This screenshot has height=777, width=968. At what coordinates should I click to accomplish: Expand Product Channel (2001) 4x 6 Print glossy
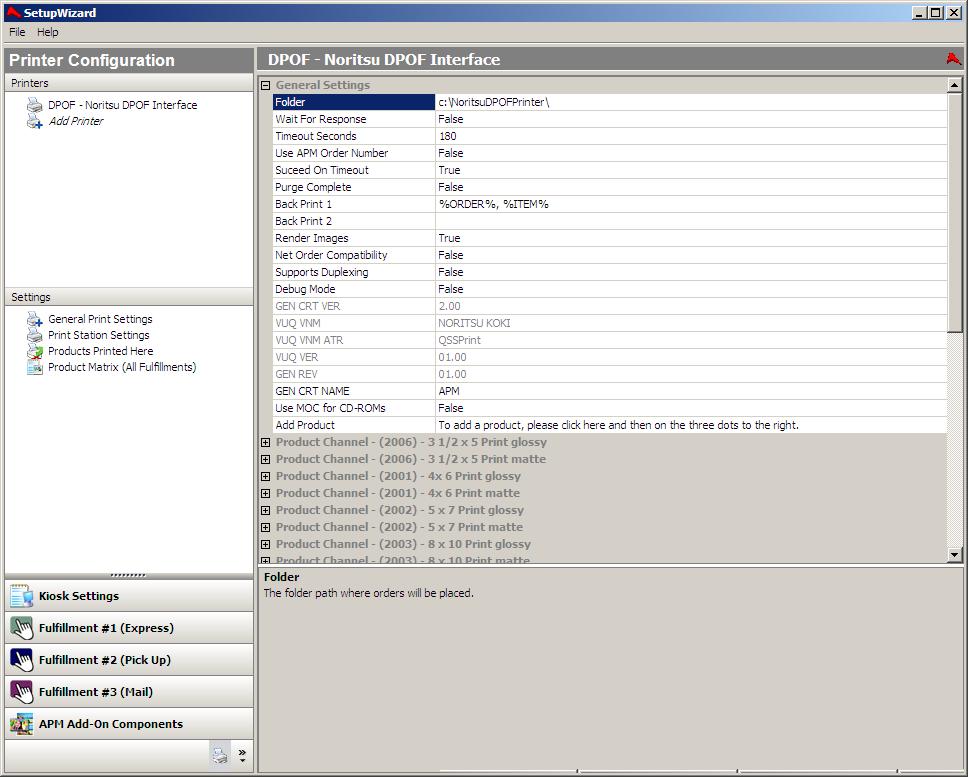coord(265,476)
